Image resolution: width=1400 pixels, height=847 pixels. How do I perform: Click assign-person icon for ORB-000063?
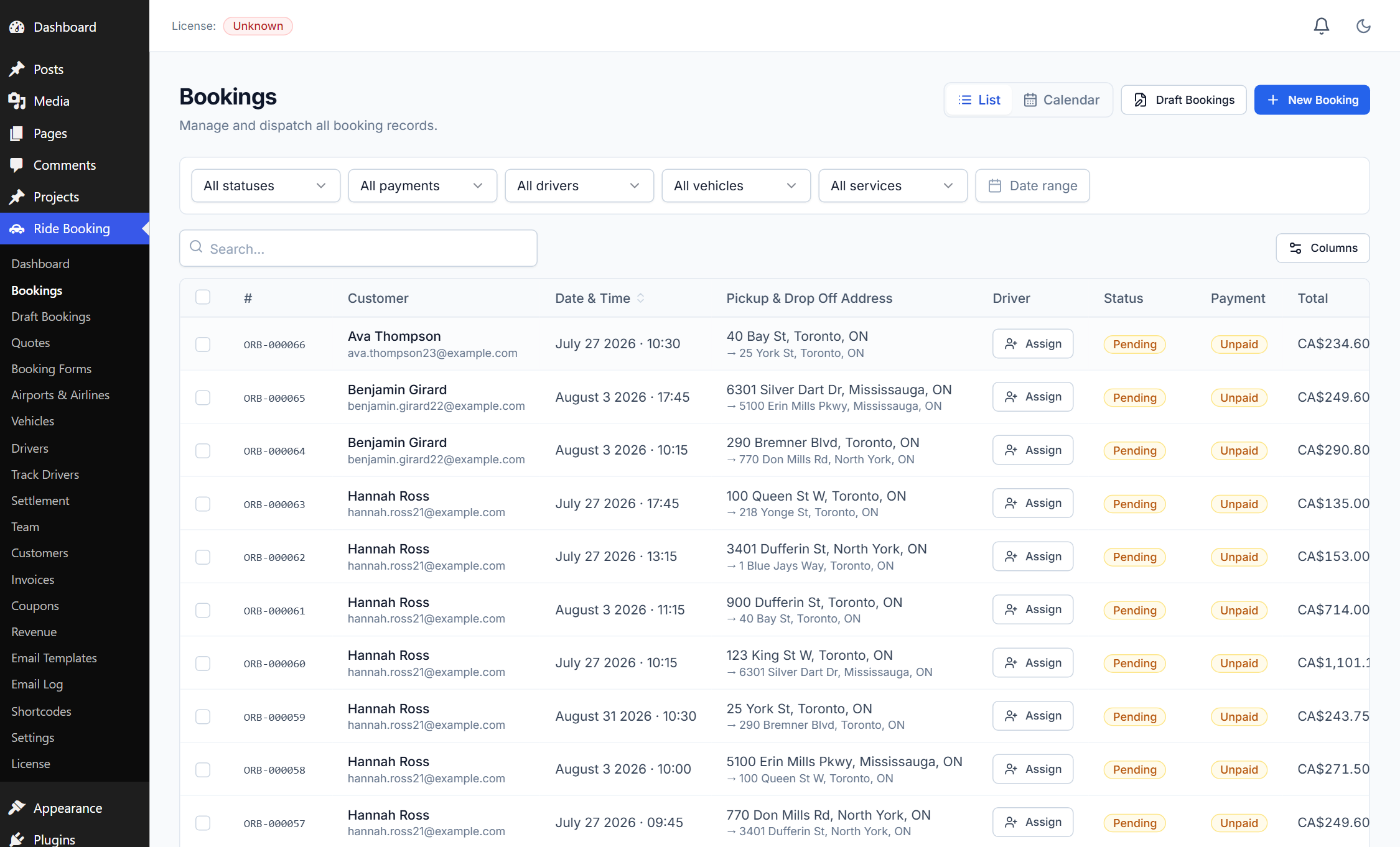point(1010,503)
